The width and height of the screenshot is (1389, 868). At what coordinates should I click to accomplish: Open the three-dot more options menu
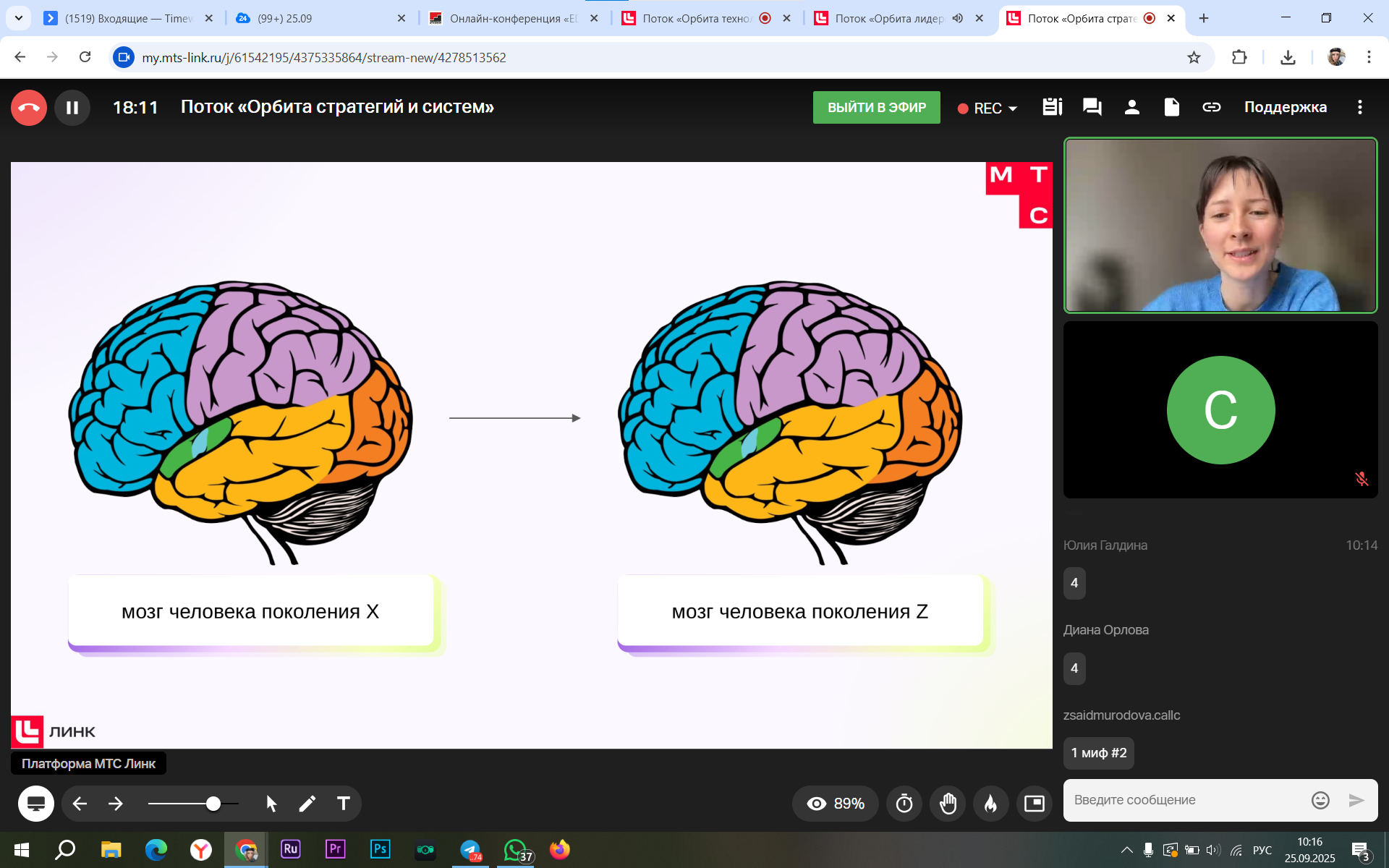pos(1360,108)
